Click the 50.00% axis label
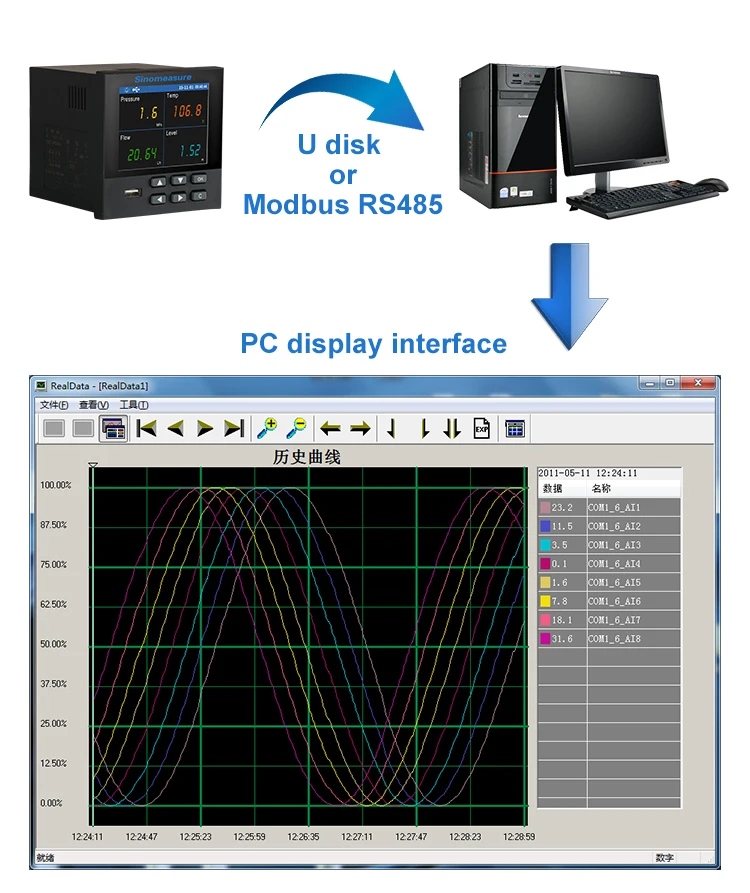 click(54, 644)
